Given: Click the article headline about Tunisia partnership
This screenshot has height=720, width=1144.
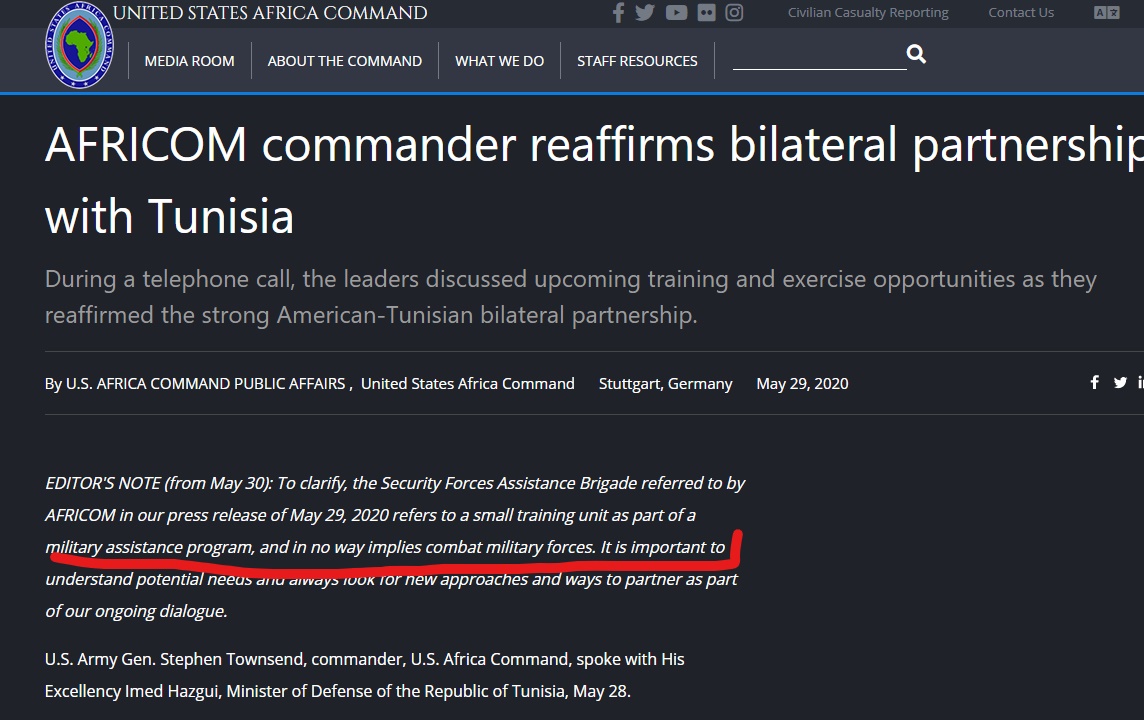Looking at the screenshot, I should click(x=594, y=179).
